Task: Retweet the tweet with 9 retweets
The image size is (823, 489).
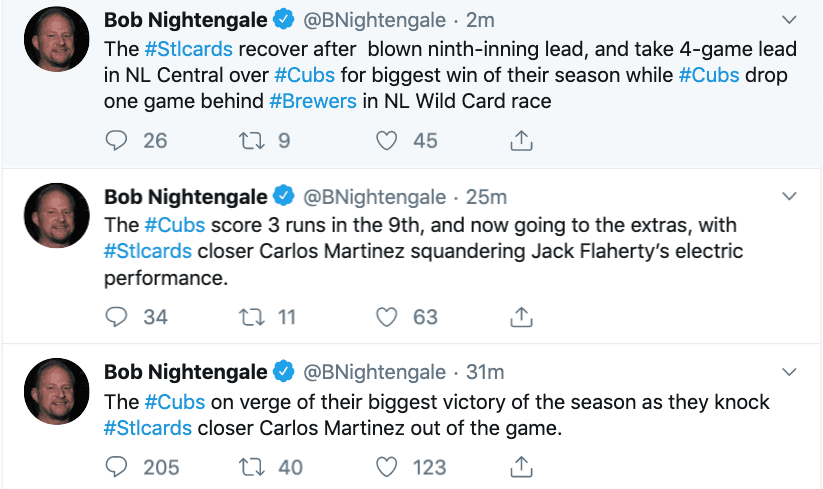Action: (x=252, y=141)
